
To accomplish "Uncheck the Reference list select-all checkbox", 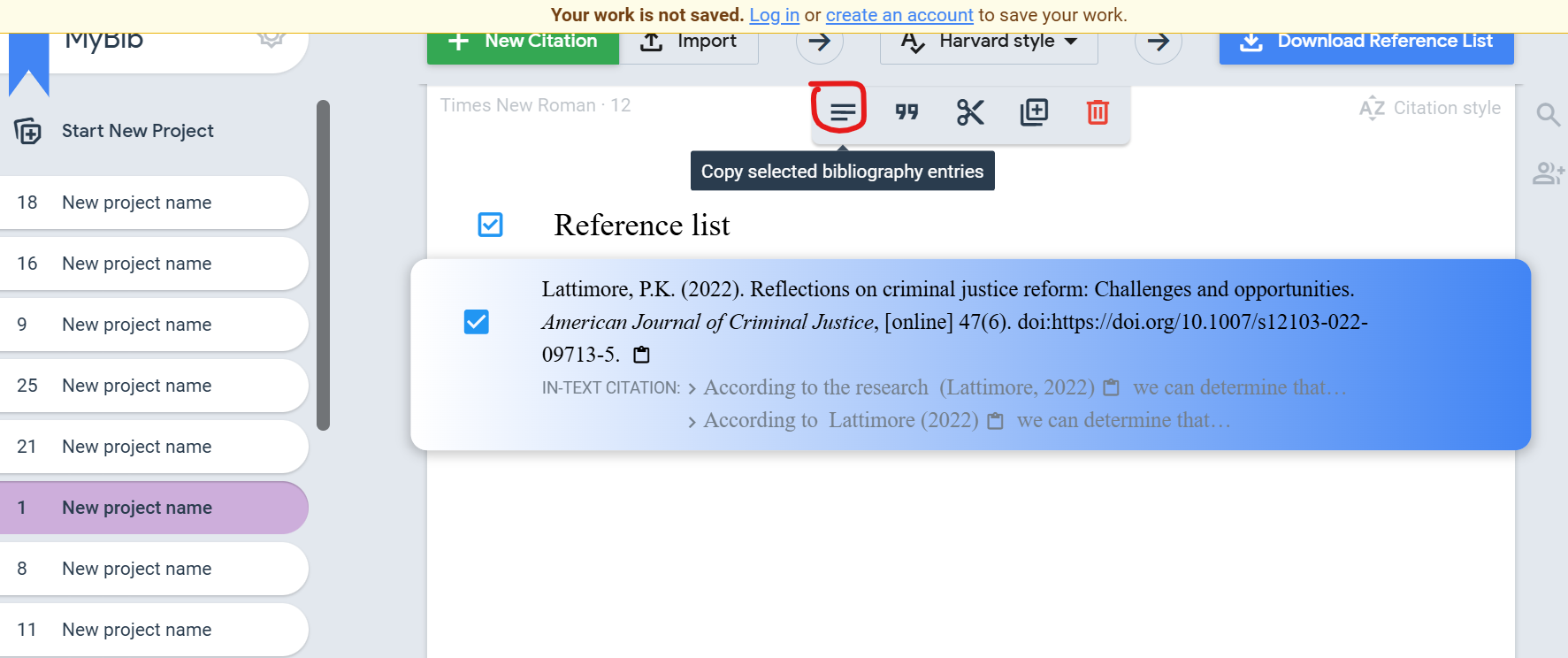I will pos(490,225).
